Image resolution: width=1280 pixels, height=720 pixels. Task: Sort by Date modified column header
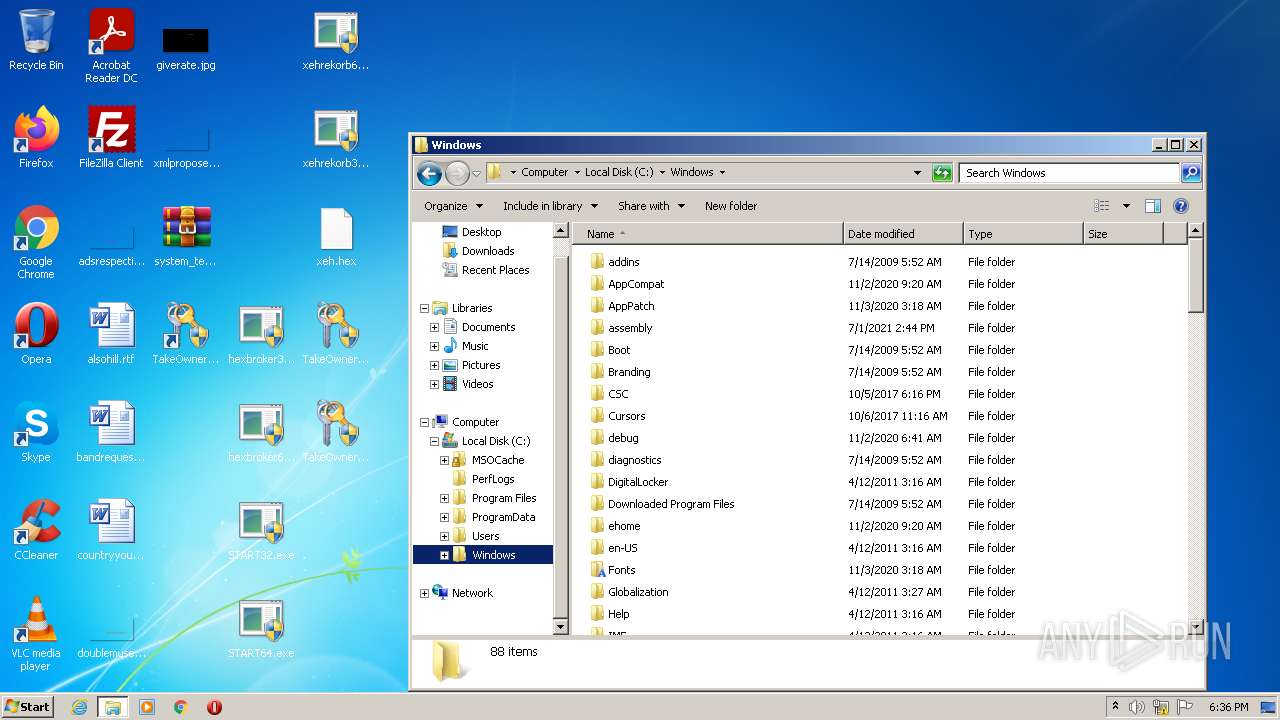tap(903, 234)
